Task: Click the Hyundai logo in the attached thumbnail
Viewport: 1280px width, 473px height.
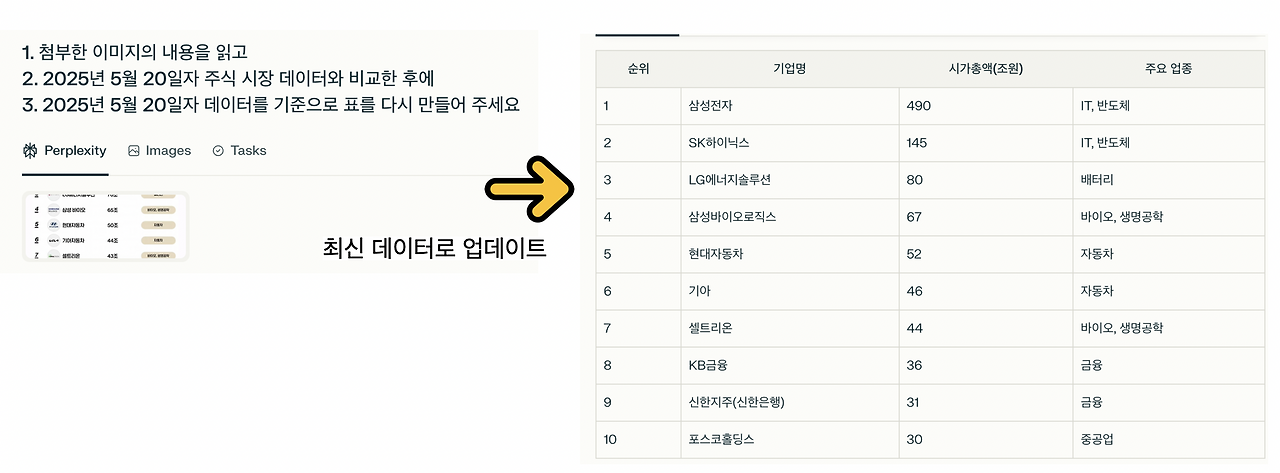Action: click(x=55, y=226)
